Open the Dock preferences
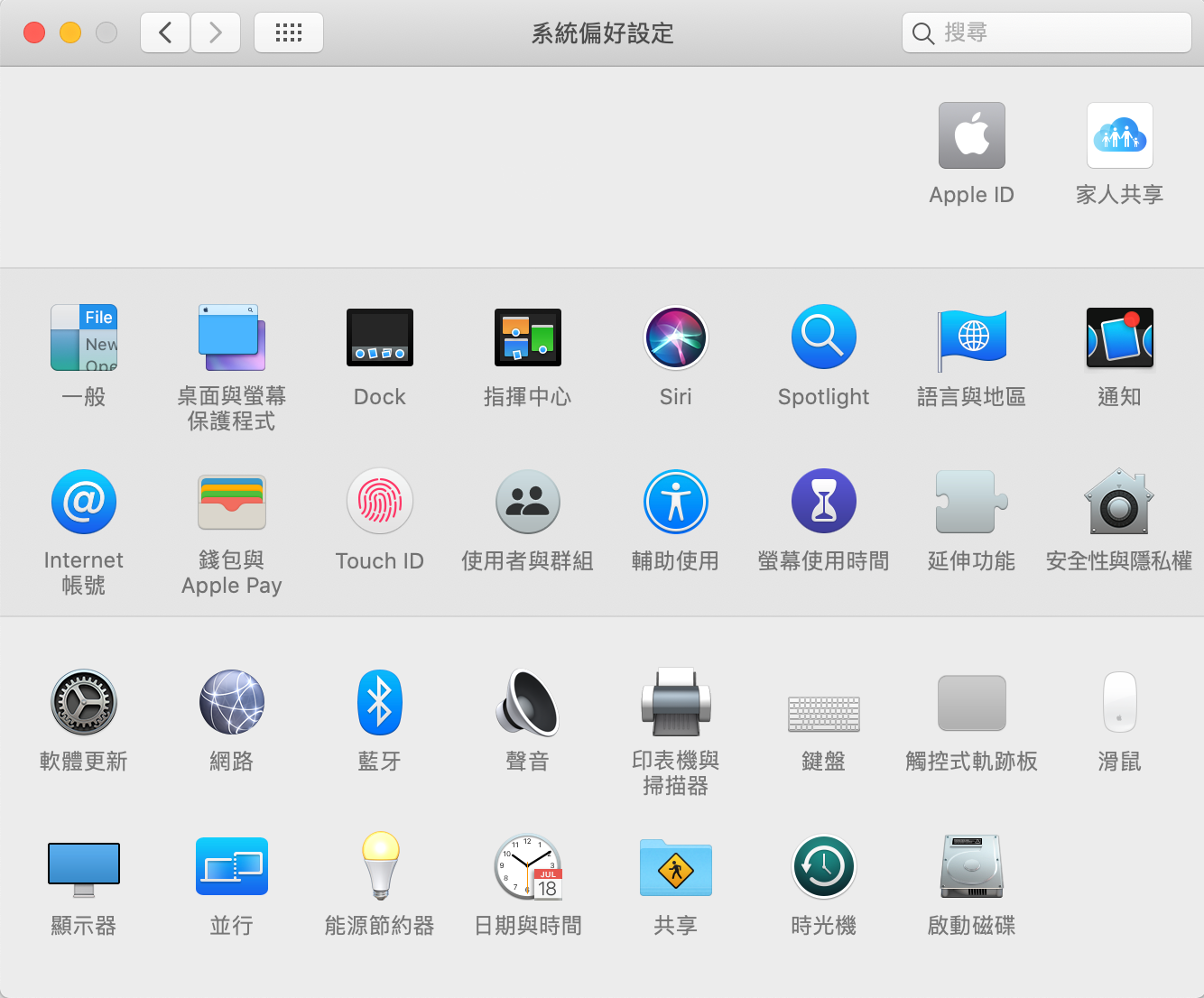Image resolution: width=1204 pixels, height=998 pixels. pyautogui.click(x=380, y=337)
